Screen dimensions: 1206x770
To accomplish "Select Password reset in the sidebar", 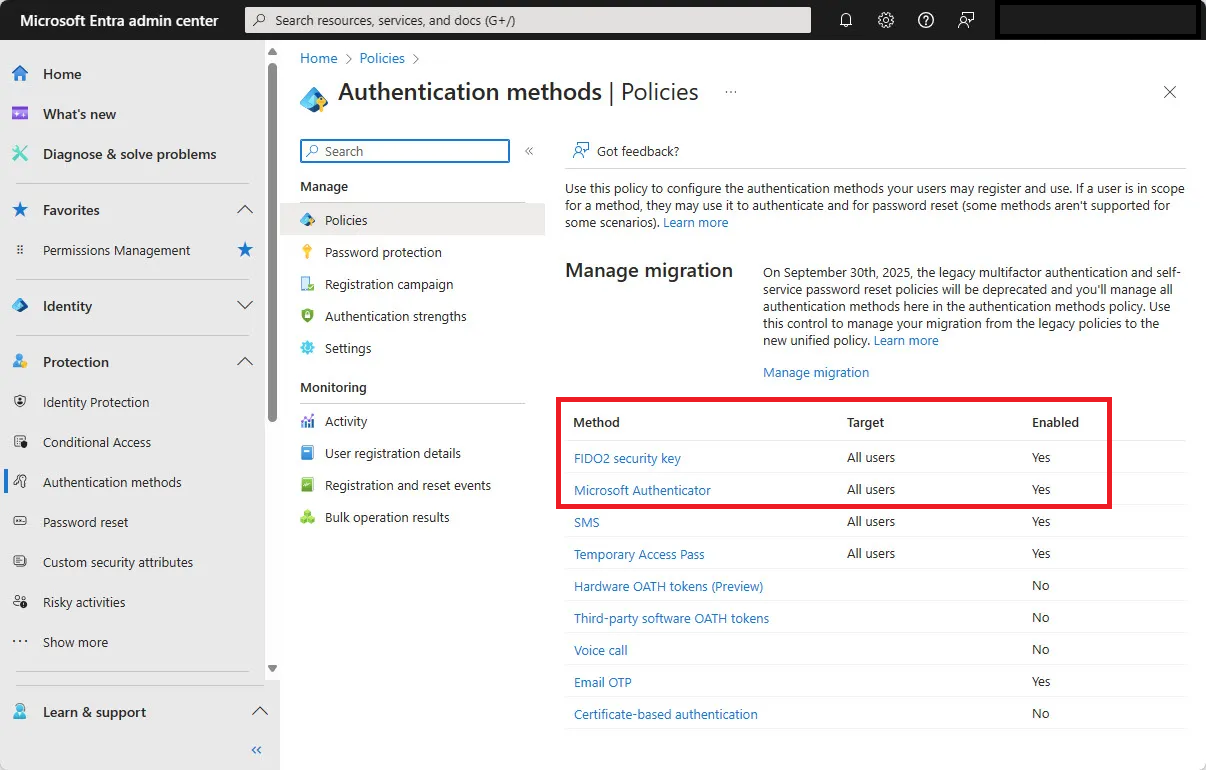I will coord(86,522).
